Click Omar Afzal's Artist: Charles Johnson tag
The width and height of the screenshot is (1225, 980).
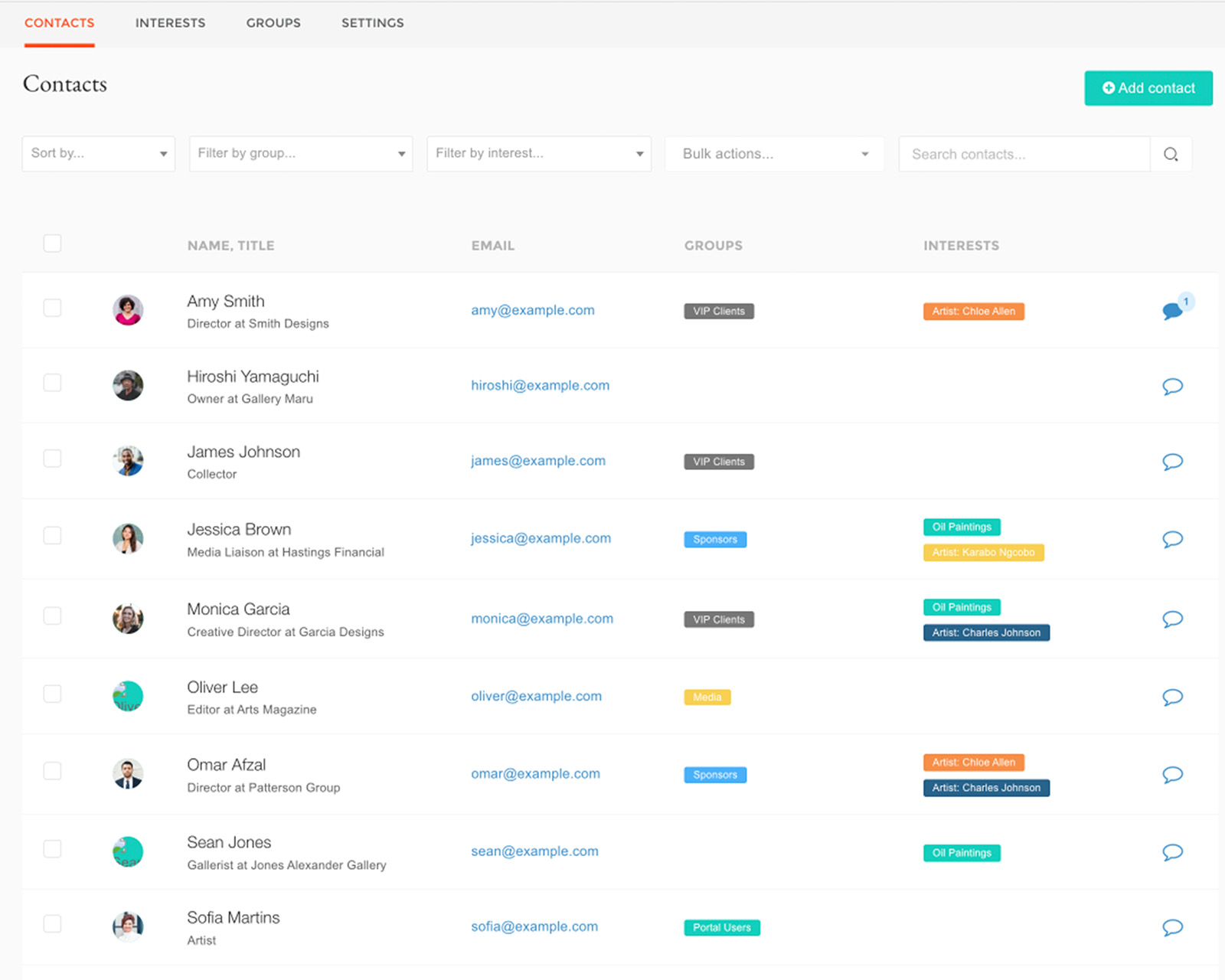(986, 788)
